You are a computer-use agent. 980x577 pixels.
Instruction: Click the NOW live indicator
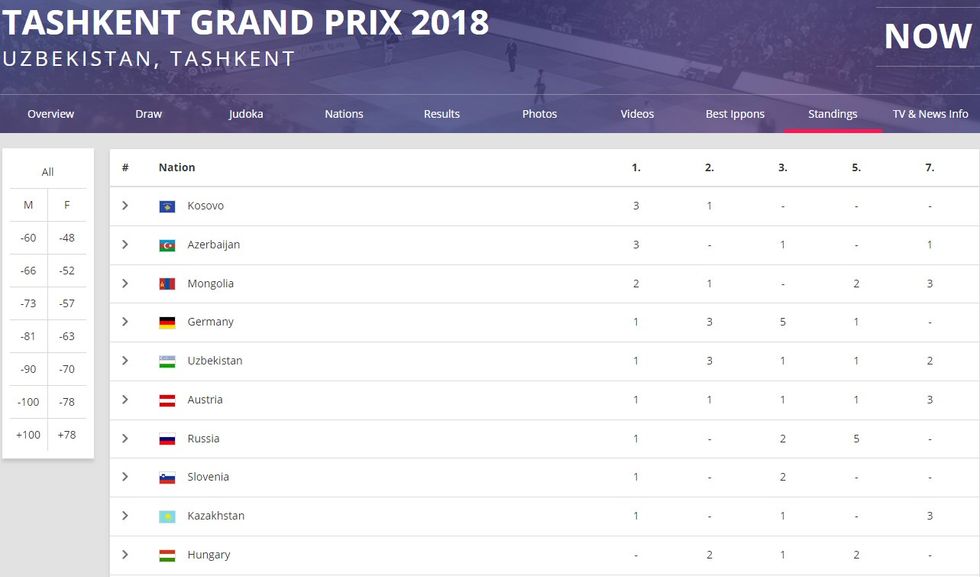click(927, 36)
